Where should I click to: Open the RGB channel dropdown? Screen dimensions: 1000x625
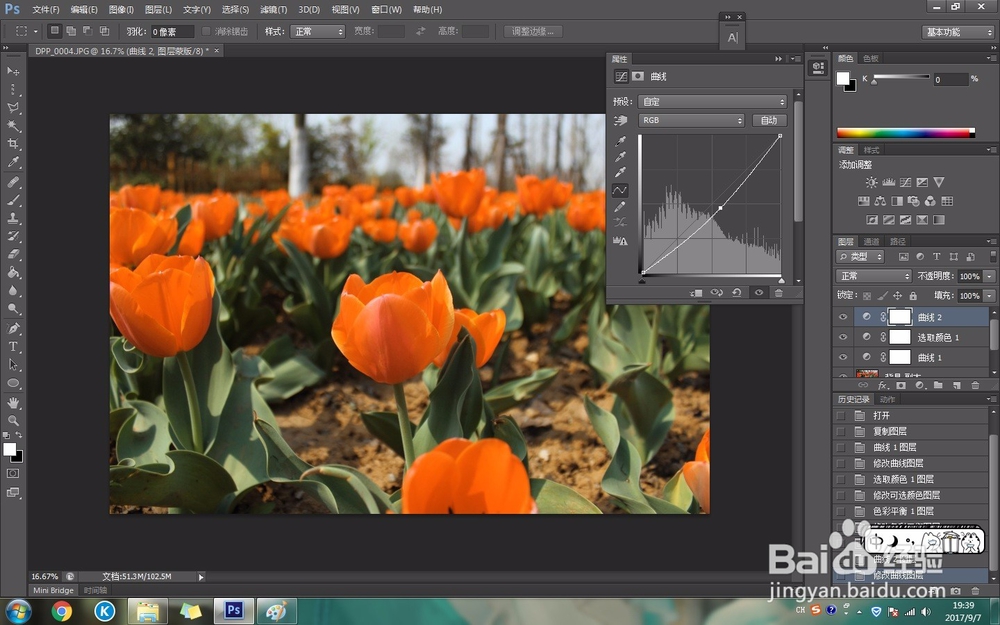tap(691, 120)
